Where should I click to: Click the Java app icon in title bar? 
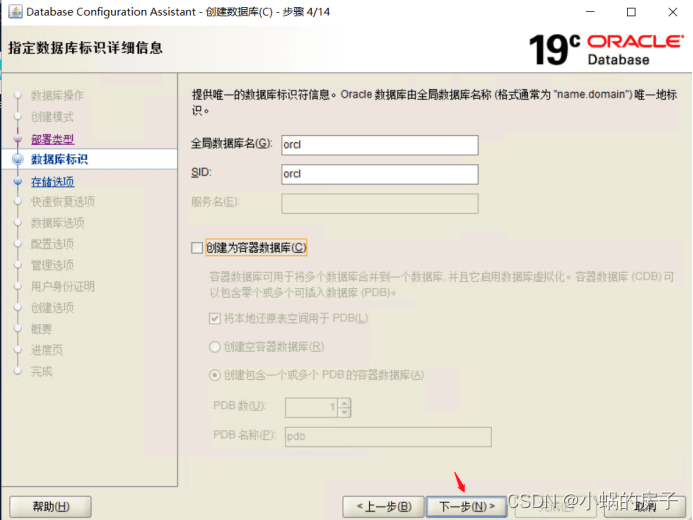click(x=15, y=11)
